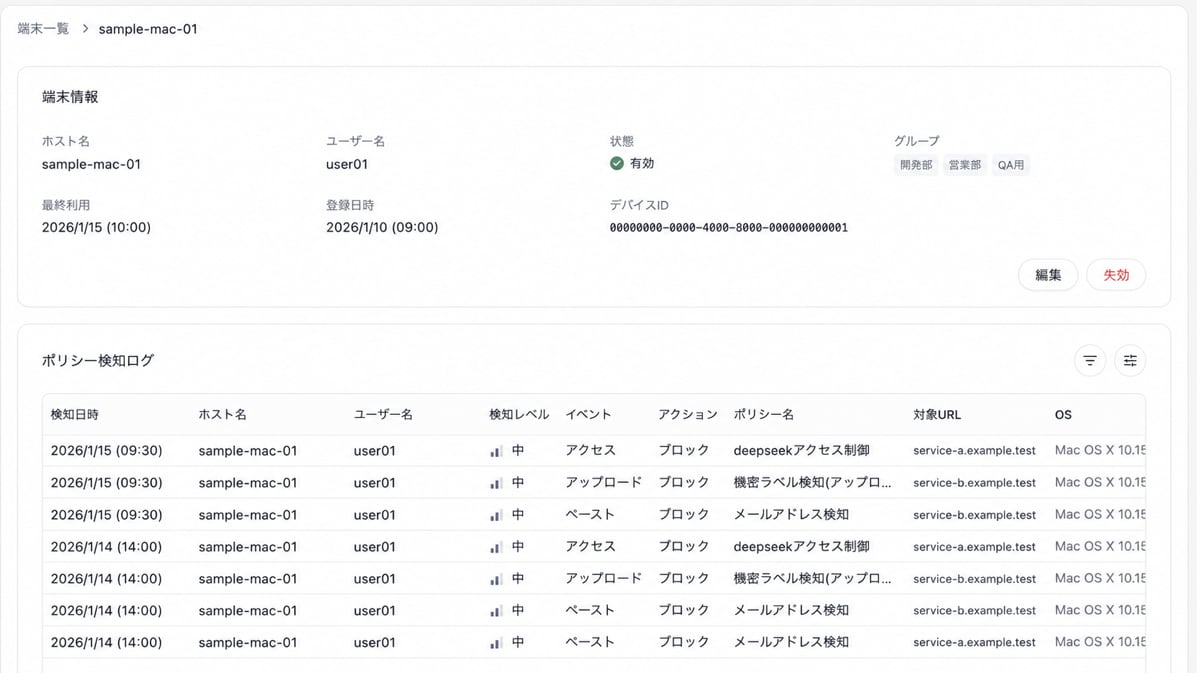This screenshot has height=673, width=1197.
Task: Click sample-mac-01 in the breadcrumb
Action: (148, 29)
